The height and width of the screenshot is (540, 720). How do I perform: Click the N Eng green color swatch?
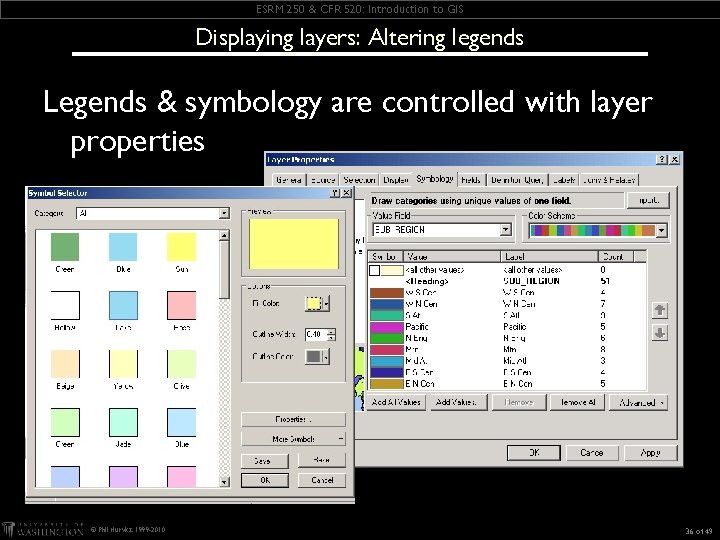click(x=387, y=338)
